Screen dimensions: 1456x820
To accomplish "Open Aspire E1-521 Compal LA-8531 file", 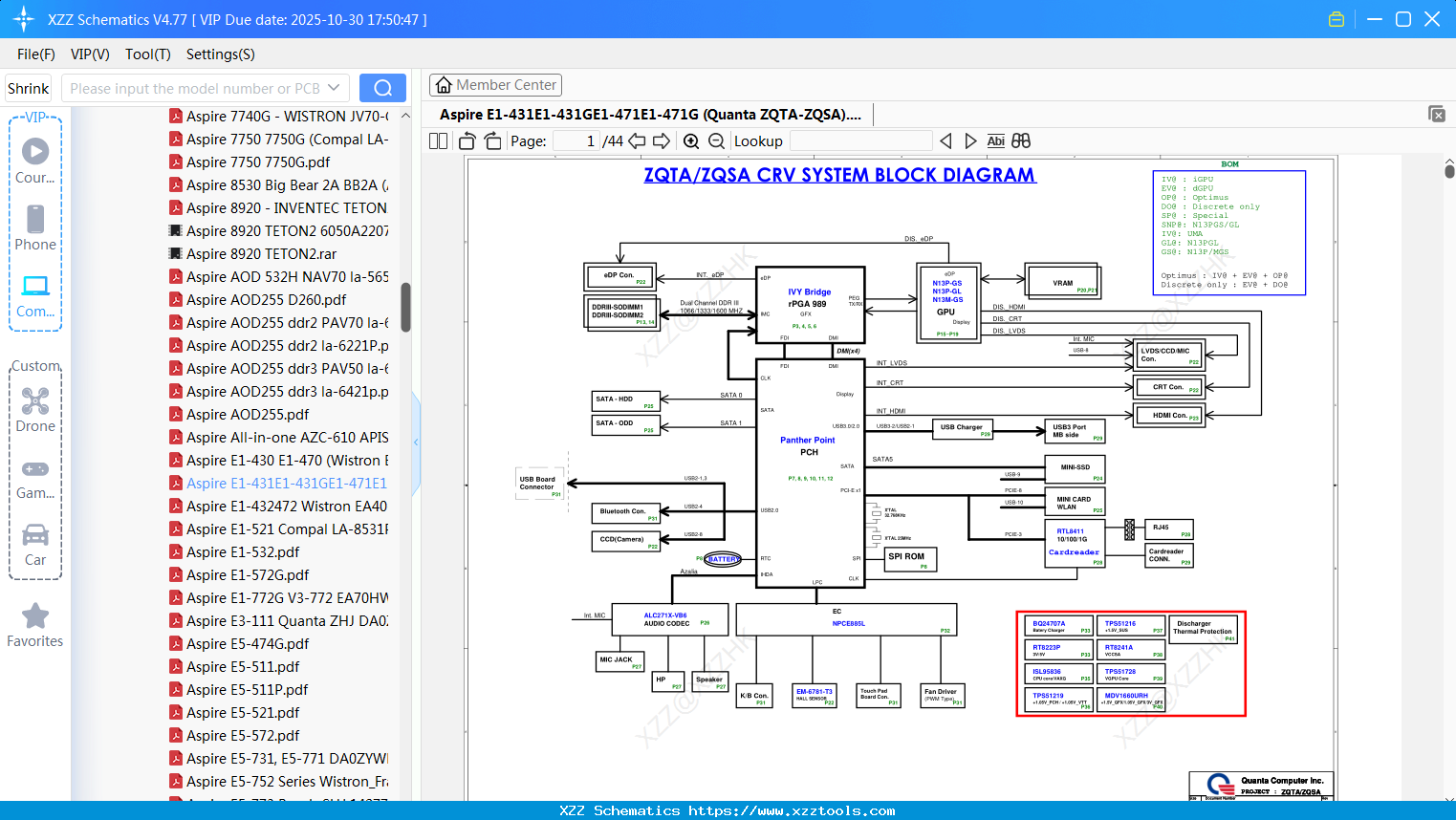I will point(279,529).
